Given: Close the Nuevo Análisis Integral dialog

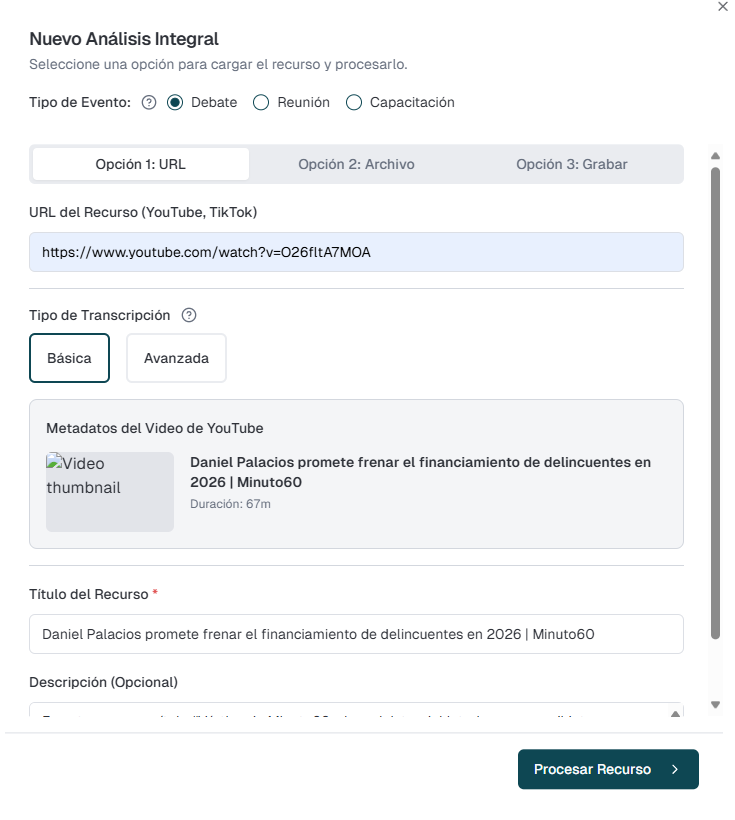Looking at the screenshot, I should 723,6.
